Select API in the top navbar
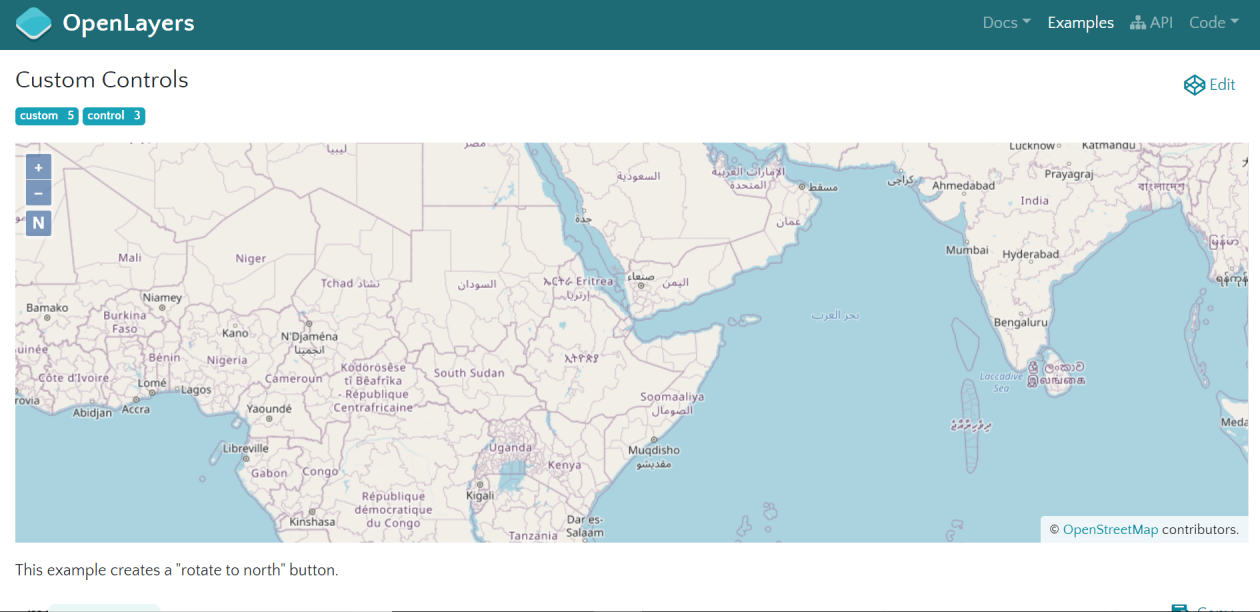Viewport: 1260px width, 612px height. click(1163, 22)
